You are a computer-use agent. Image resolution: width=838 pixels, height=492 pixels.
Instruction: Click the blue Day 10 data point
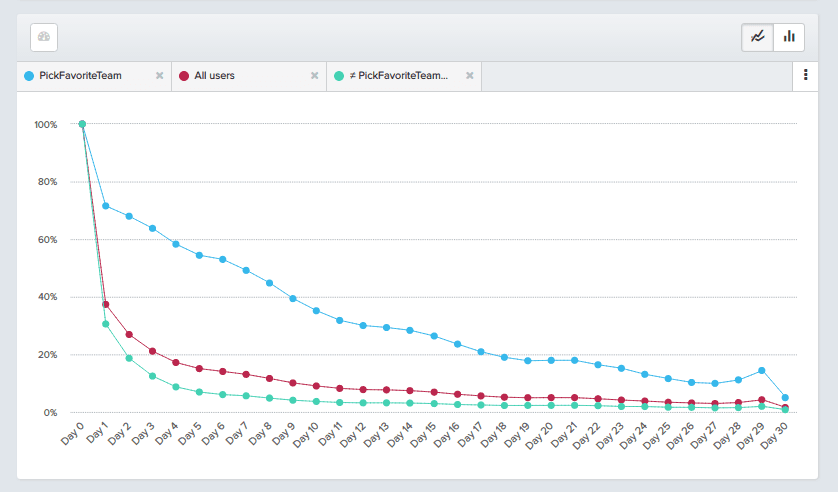coord(316,311)
